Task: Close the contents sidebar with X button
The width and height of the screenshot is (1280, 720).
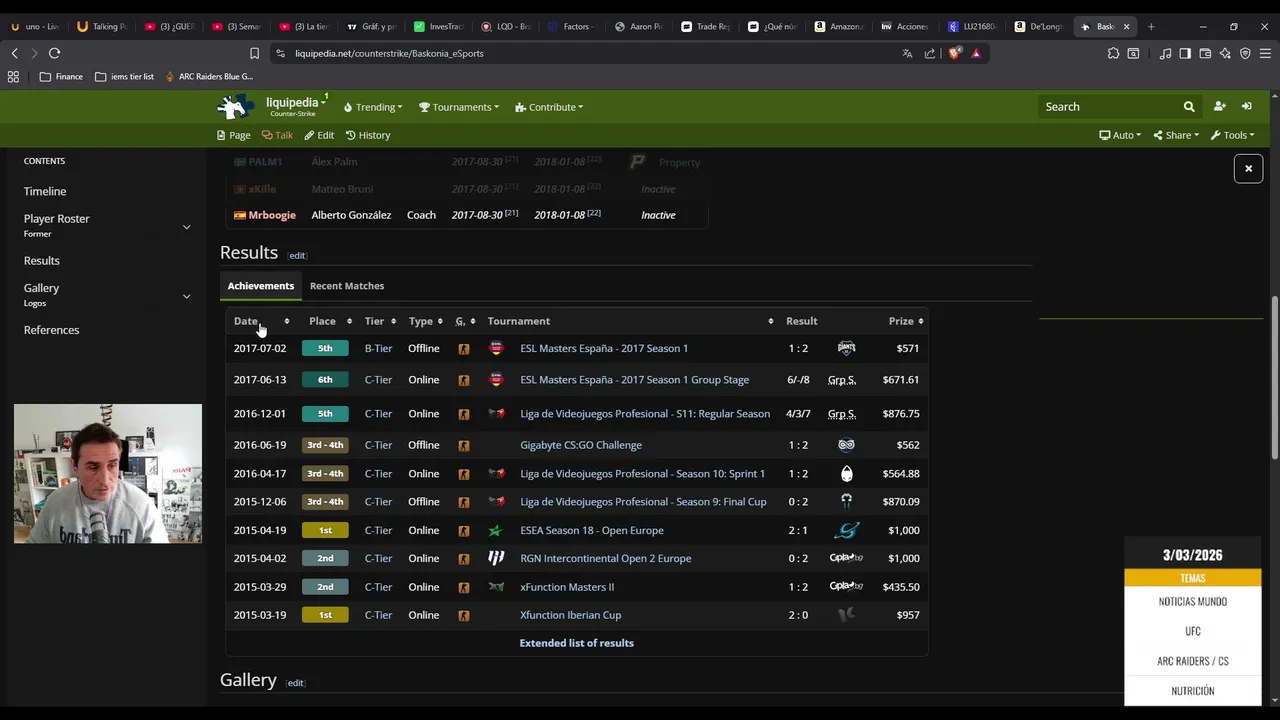Action: pos(1248,168)
